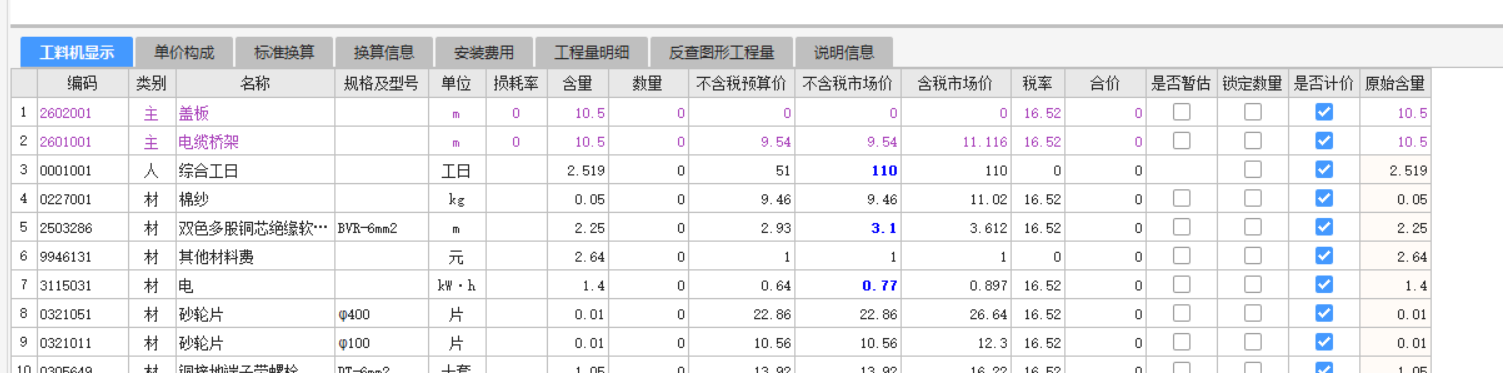Select the 棉纱 name cell

[255, 199]
